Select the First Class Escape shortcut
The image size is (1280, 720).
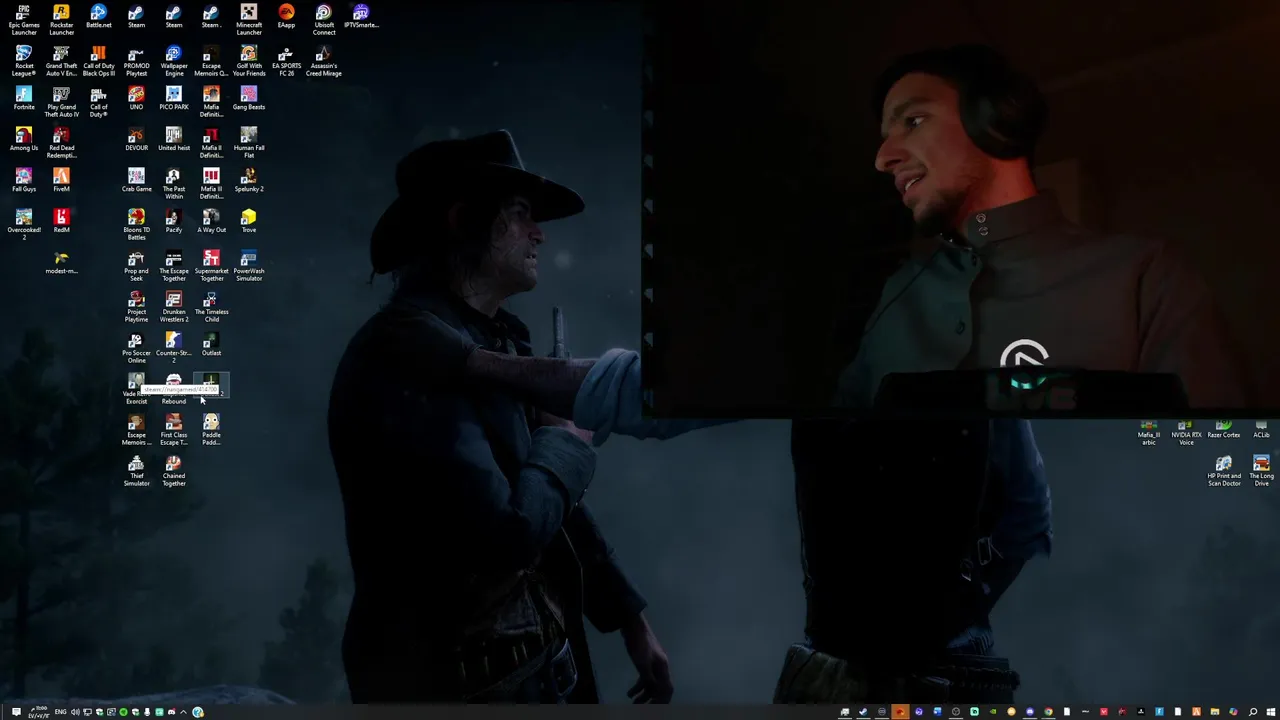174,430
